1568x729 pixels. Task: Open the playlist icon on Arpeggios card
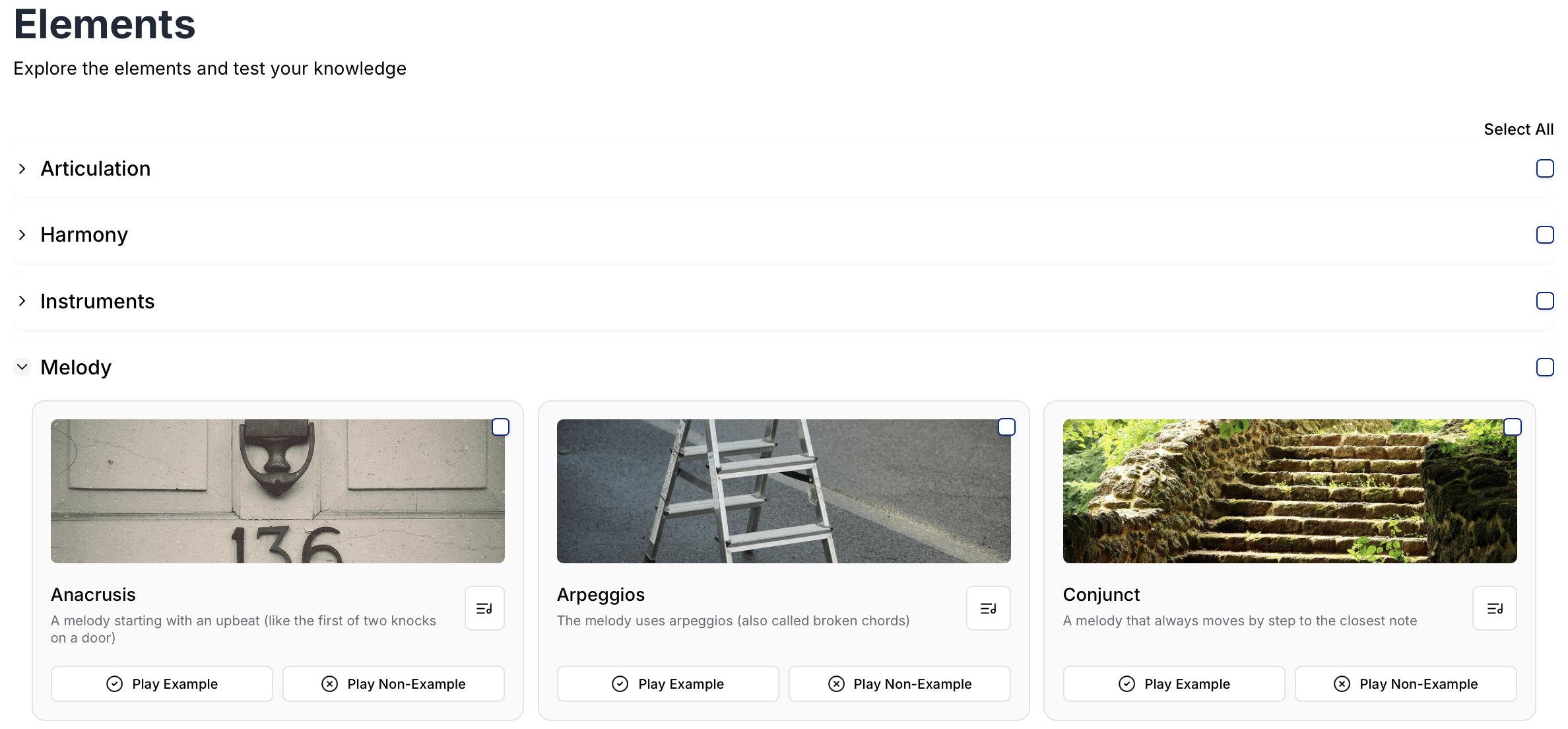click(x=988, y=608)
